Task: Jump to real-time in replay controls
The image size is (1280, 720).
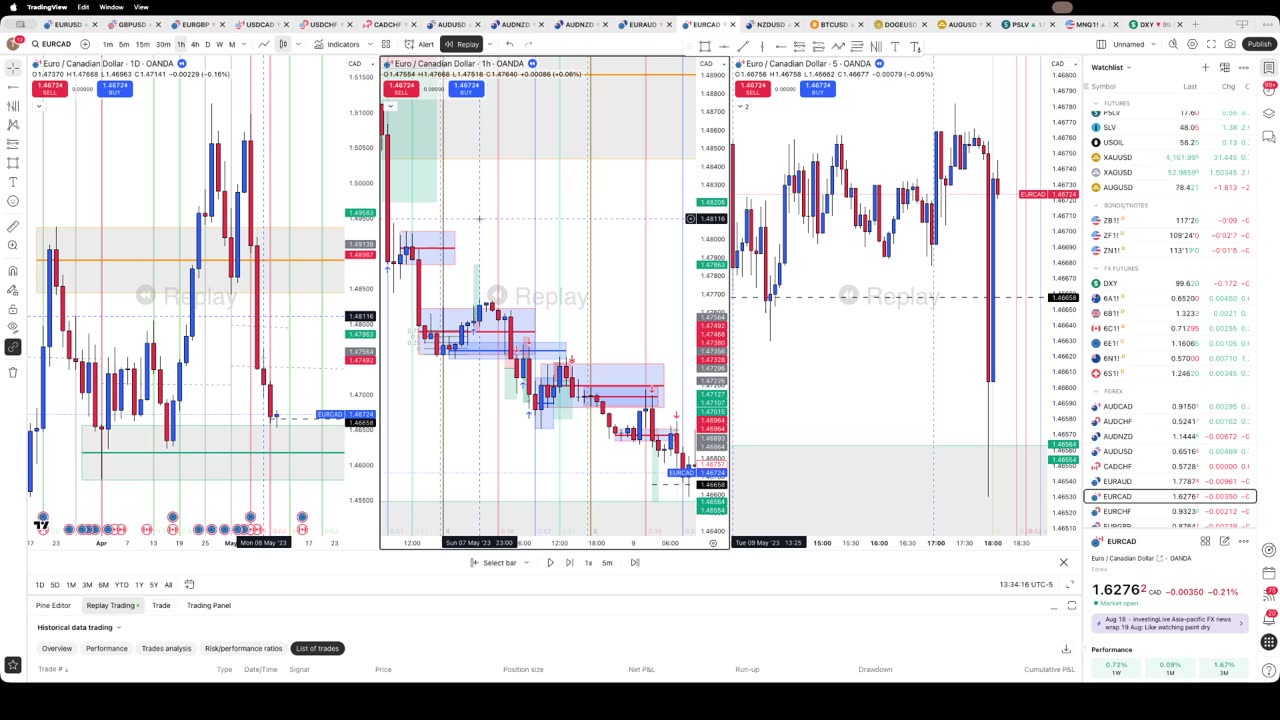Action: tap(635, 563)
